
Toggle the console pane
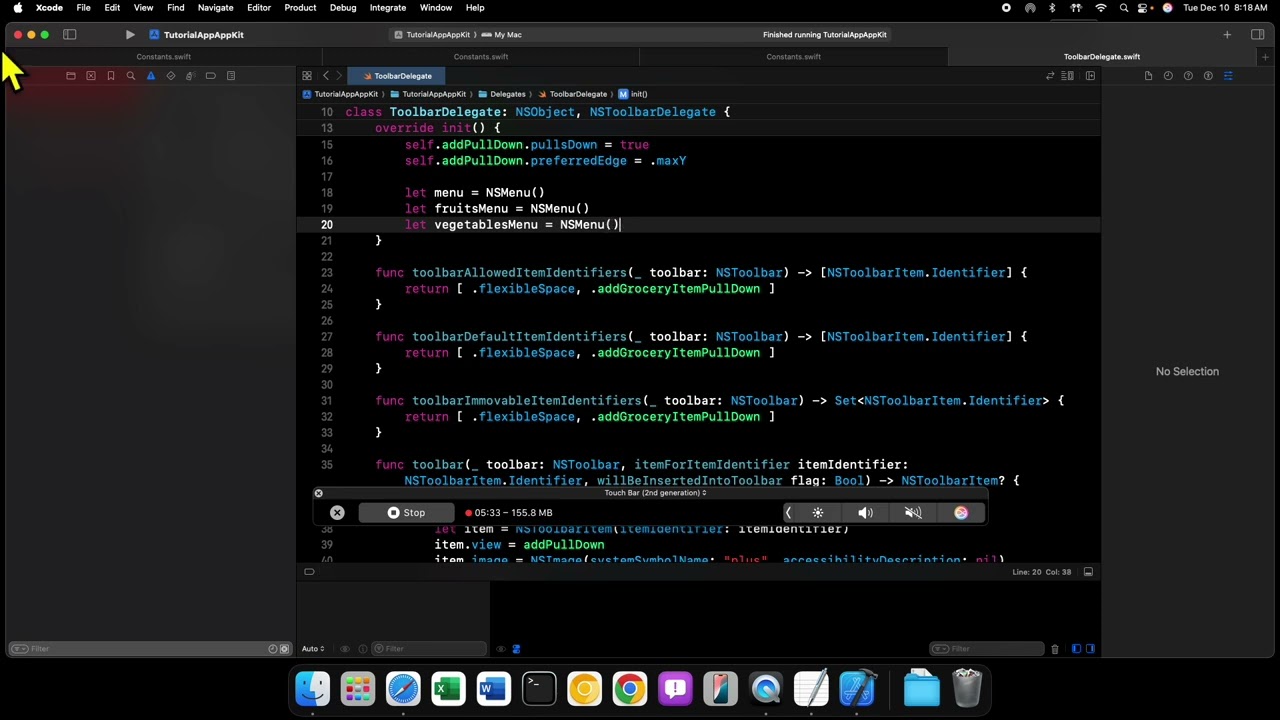point(1090,649)
